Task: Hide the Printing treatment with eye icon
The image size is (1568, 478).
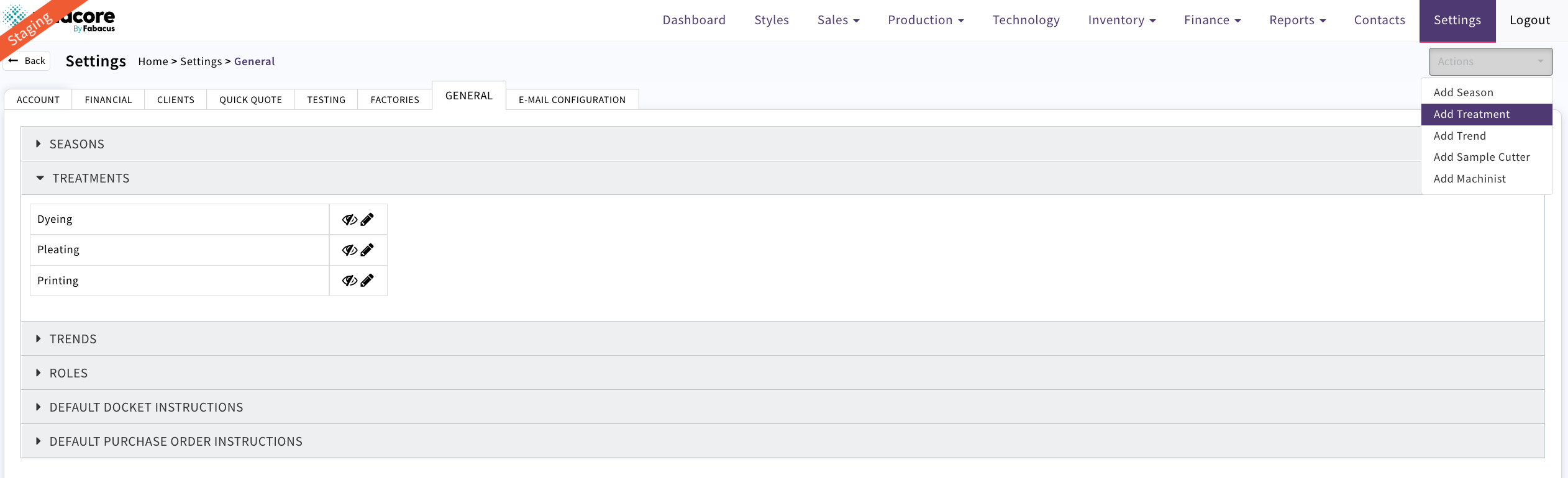Action: coord(349,281)
